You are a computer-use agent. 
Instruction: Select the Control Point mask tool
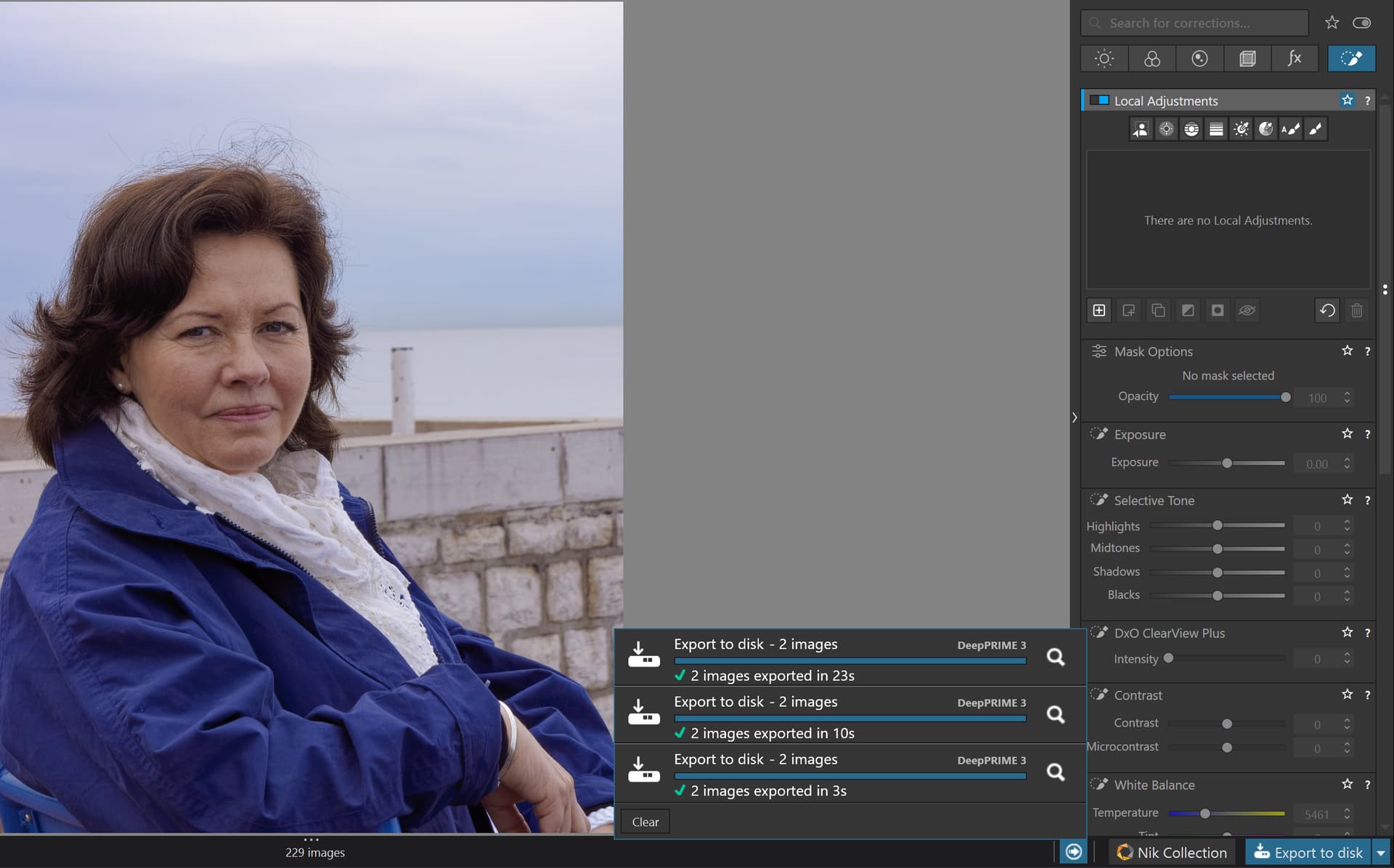(1166, 129)
